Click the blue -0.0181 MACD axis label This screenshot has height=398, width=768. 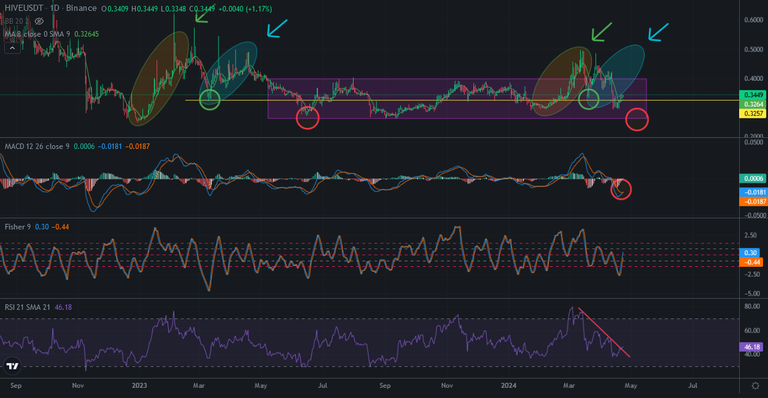click(753, 192)
